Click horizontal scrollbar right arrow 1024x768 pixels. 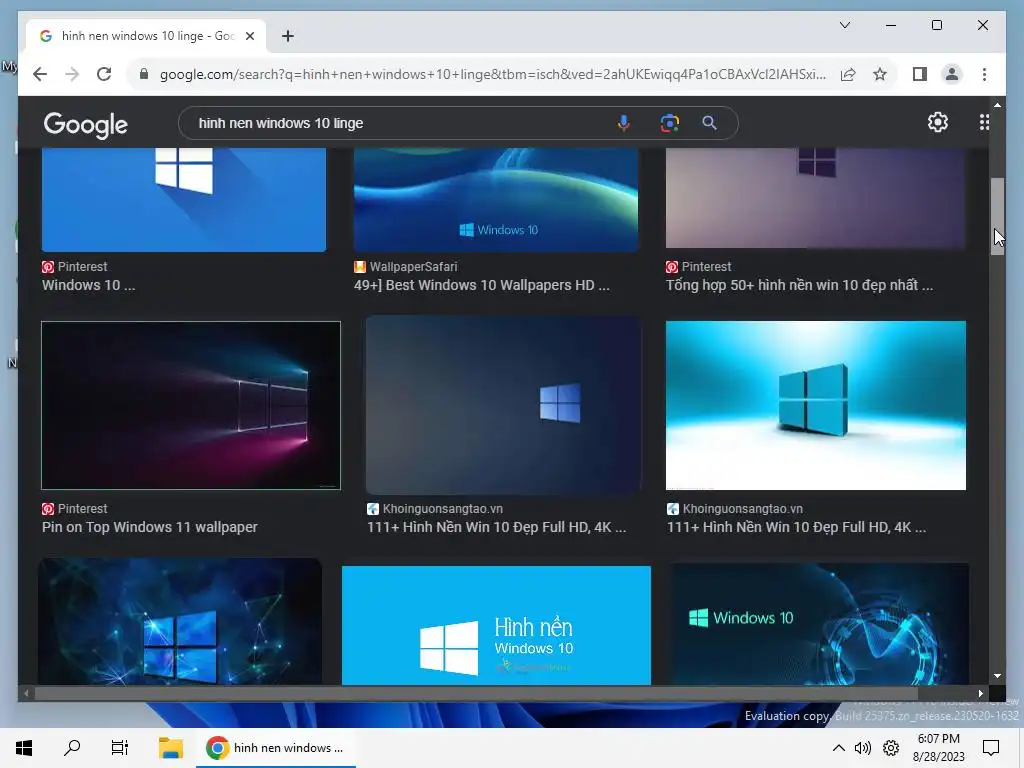click(x=981, y=694)
